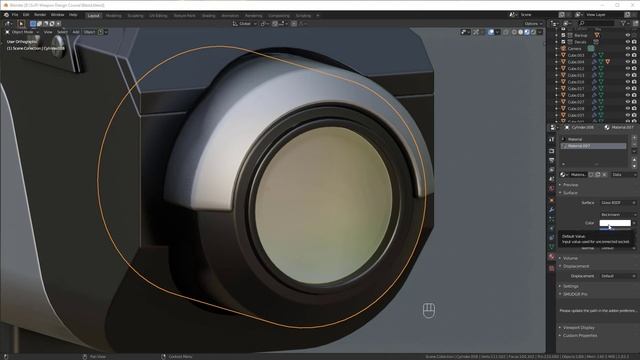Hide Cube.012 with its eye icon
The image size is (640, 360).
coord(628,69)
